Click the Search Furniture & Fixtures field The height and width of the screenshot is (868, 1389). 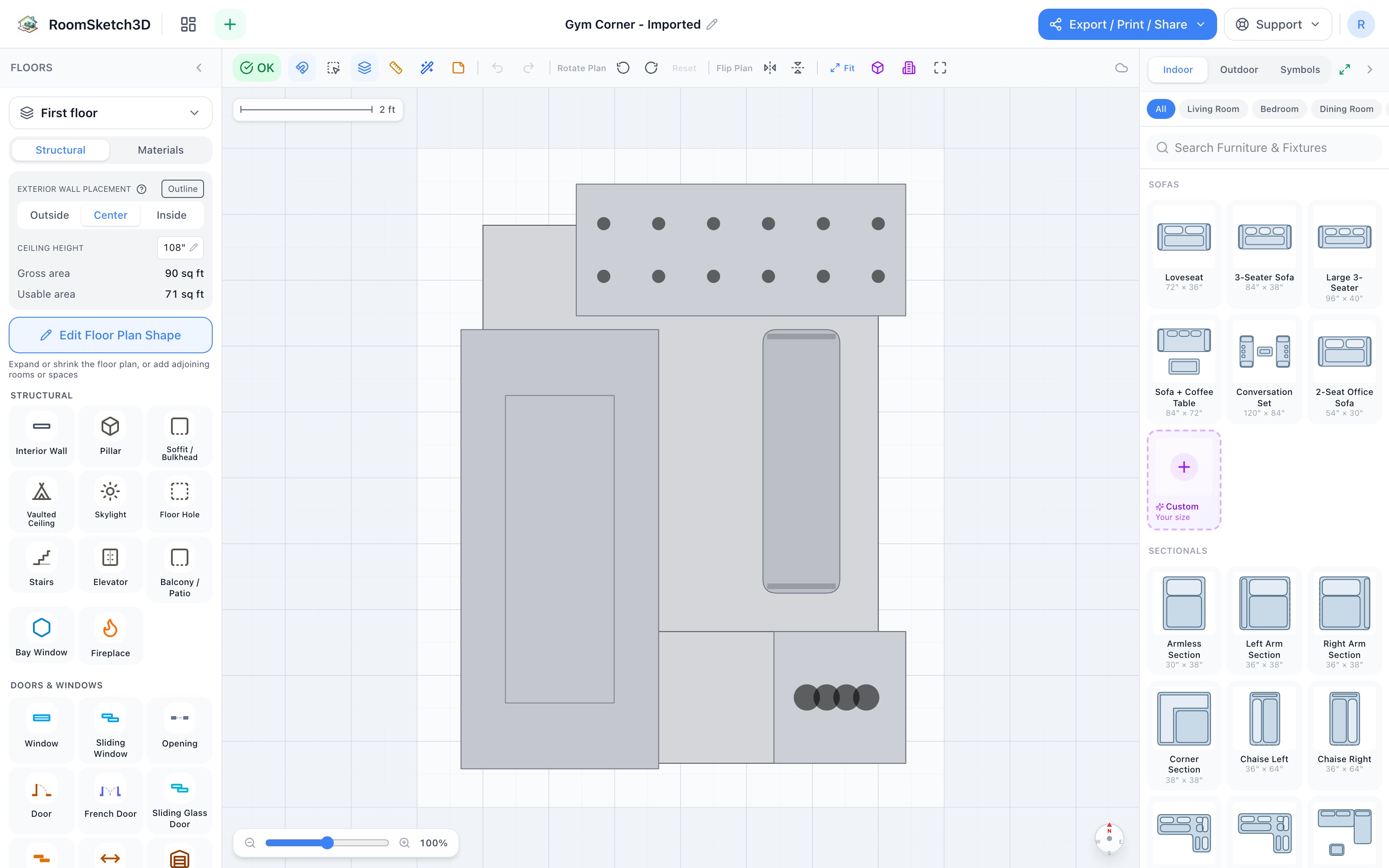coord(1264,148)
